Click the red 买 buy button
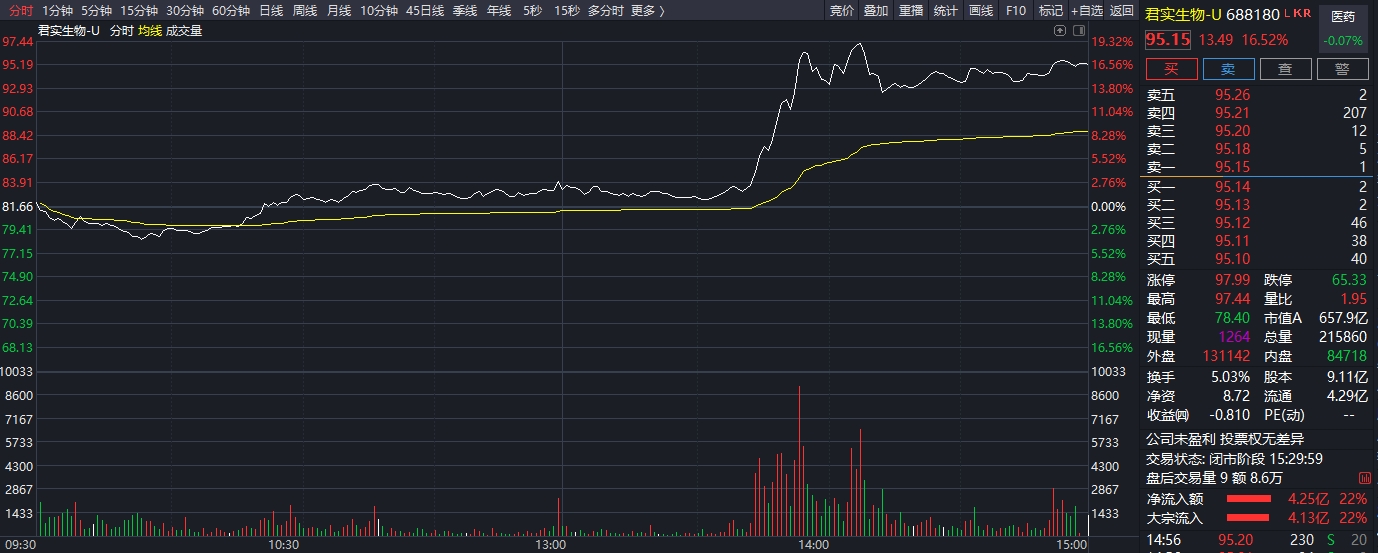Viewport: 1378px width, 553px height. point(1170,68)
